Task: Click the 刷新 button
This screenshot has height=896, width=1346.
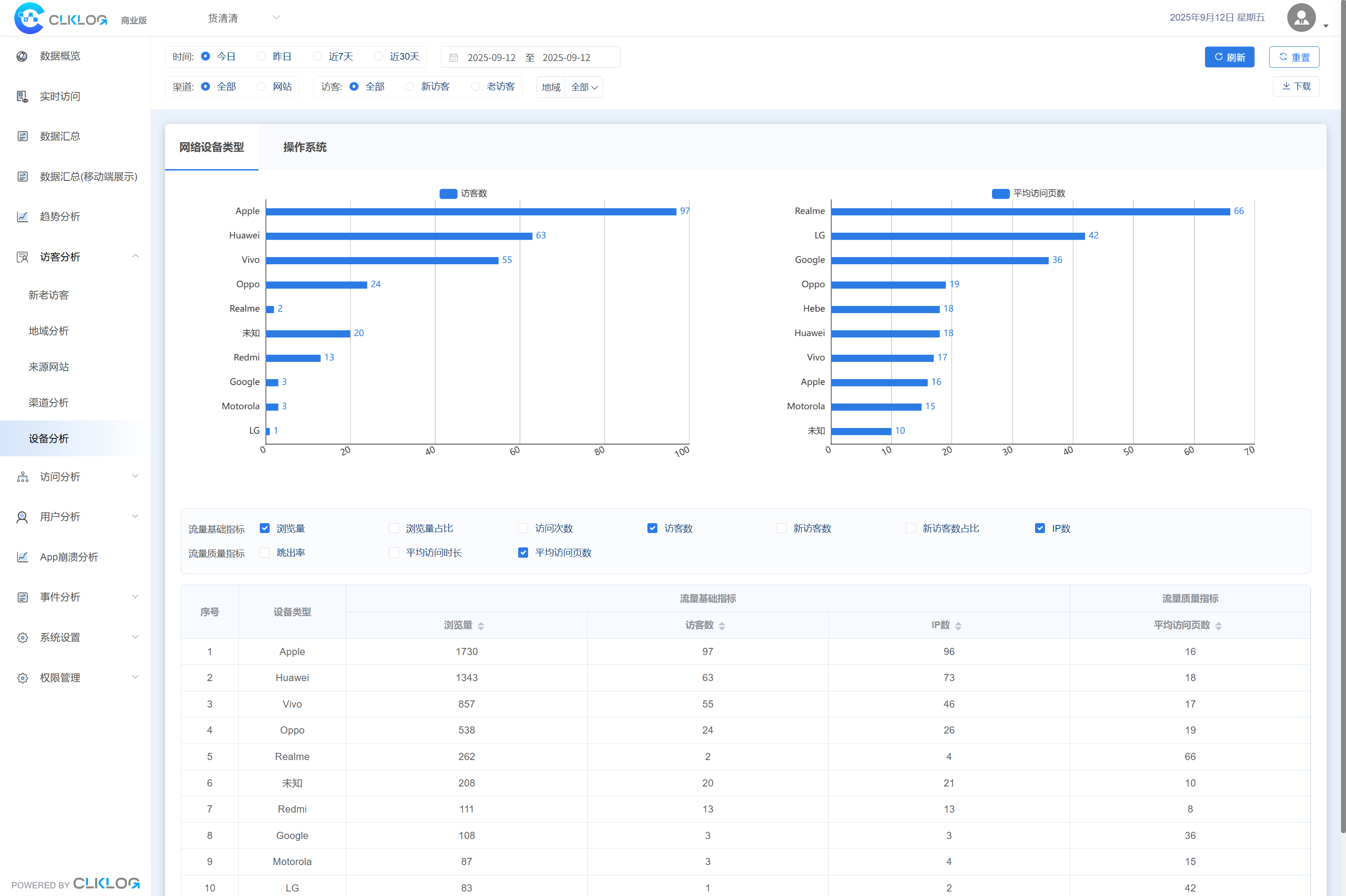Action: 1229,57
